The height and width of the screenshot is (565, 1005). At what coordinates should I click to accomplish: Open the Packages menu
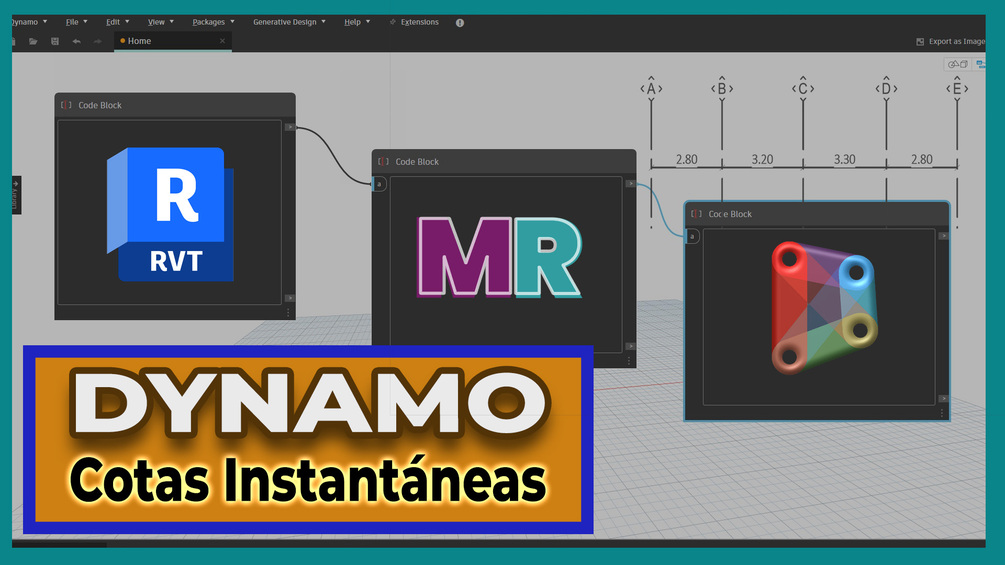[x=213, y=22]
